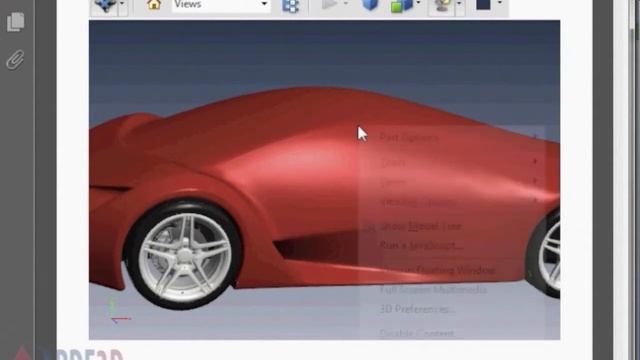Image resolution: width=640 pixels, height=360 pixels.
Task: Click the Model Render Mode icon
Action: [x=401, y=6]
